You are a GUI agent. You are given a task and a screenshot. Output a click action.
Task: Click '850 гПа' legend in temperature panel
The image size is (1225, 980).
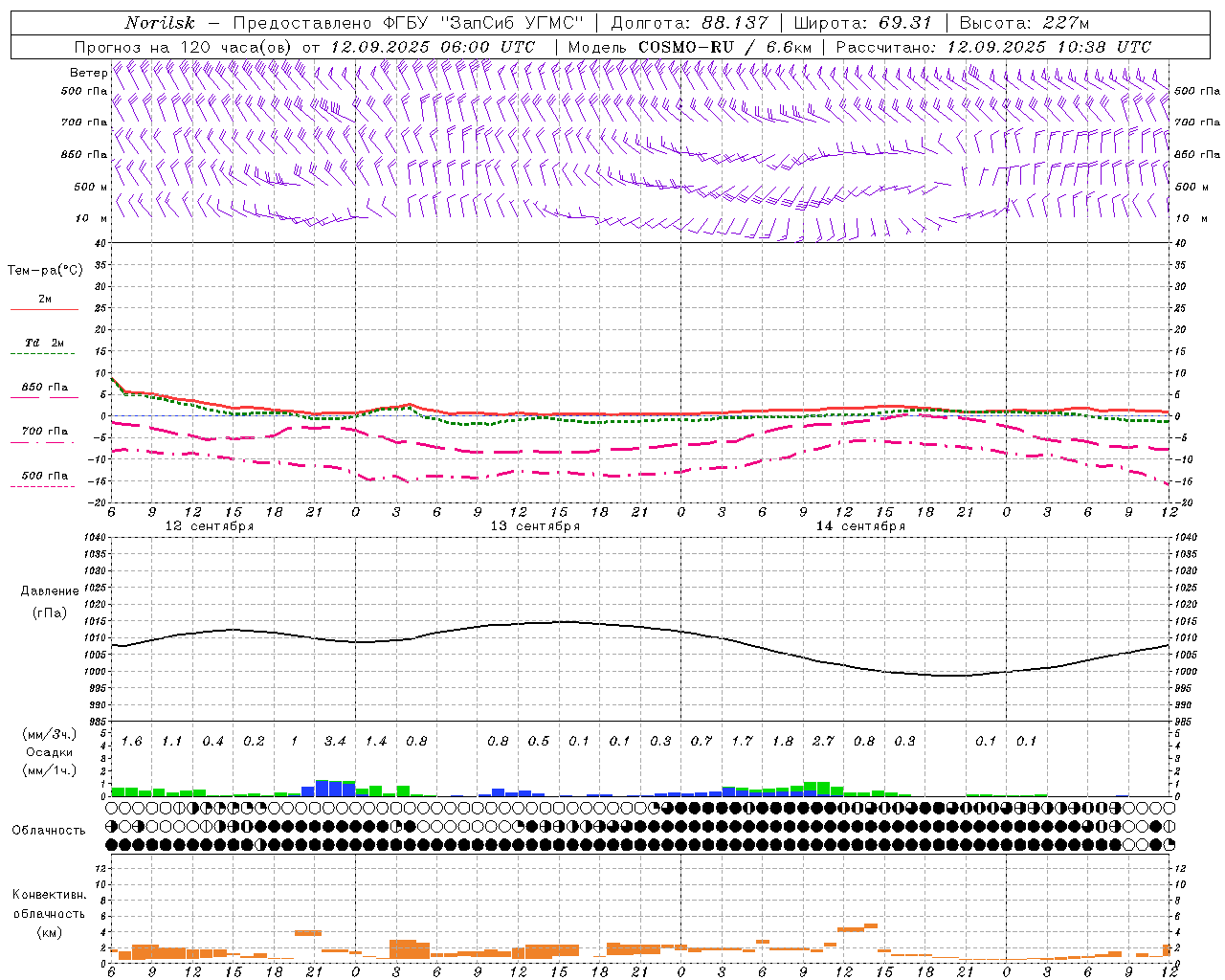click(45, 388)
